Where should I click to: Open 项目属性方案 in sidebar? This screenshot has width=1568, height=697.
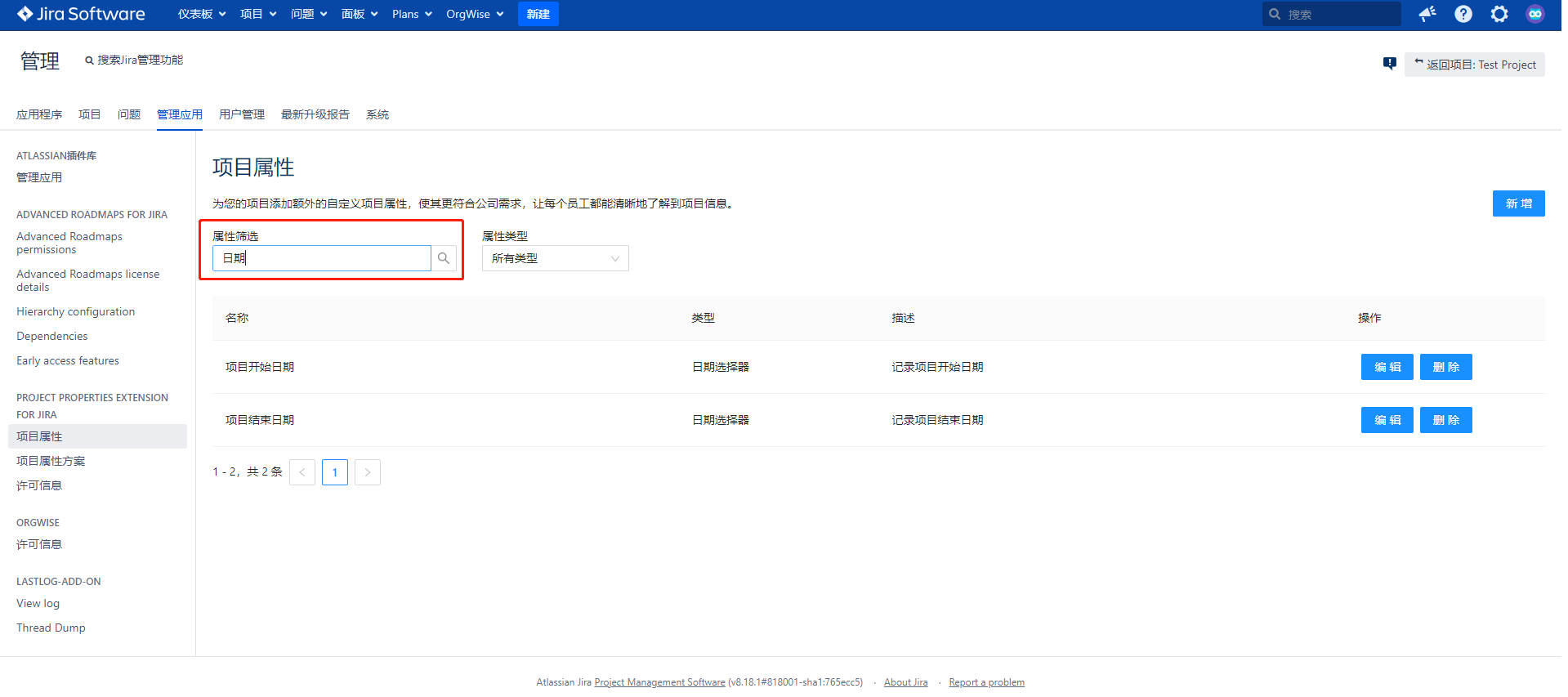pos(51,461)
